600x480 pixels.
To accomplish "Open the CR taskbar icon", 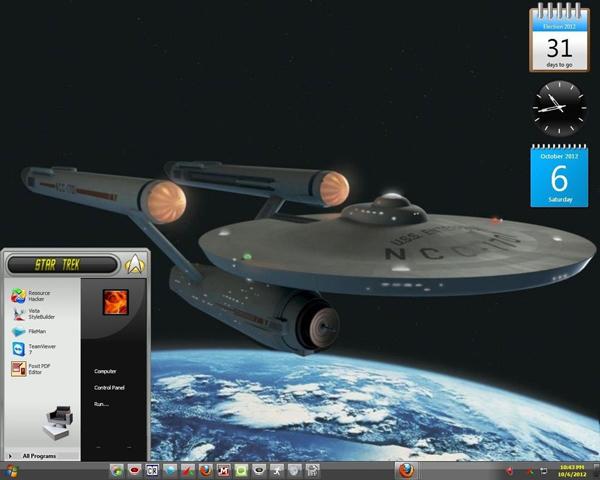I will pos(152,470).
